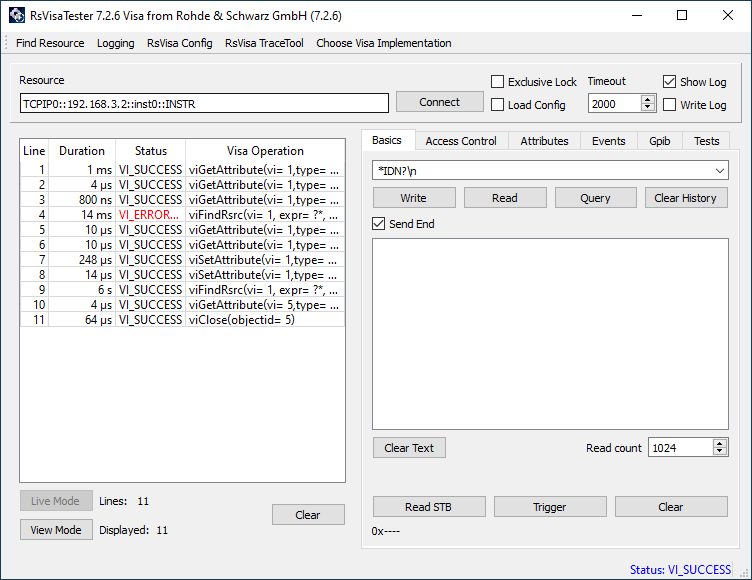Click the Visa Operation column header
752x580 pixels.
pyautogui.click(x=265, y=151)
